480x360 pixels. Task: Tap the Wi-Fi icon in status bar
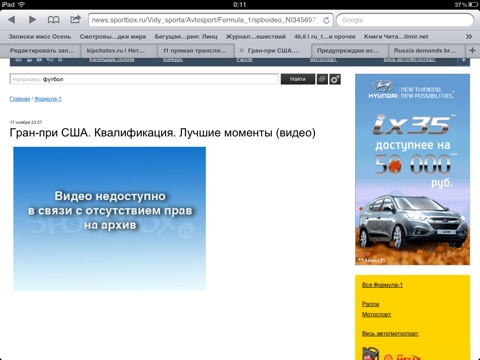21,4
